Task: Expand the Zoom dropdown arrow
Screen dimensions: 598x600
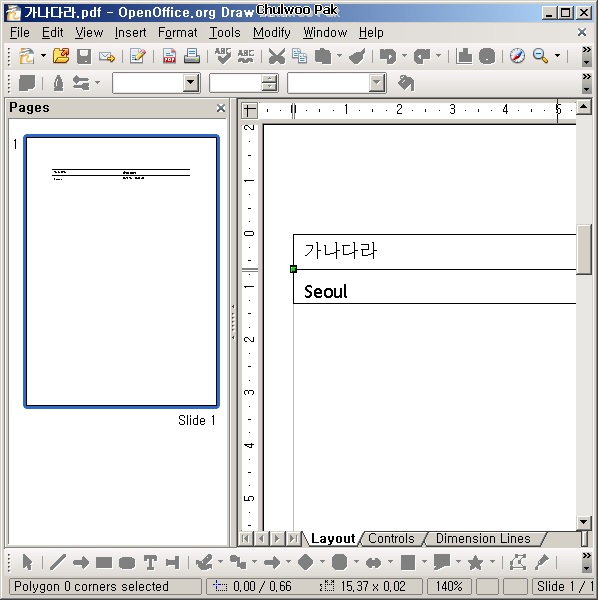Action: [557, 56]
